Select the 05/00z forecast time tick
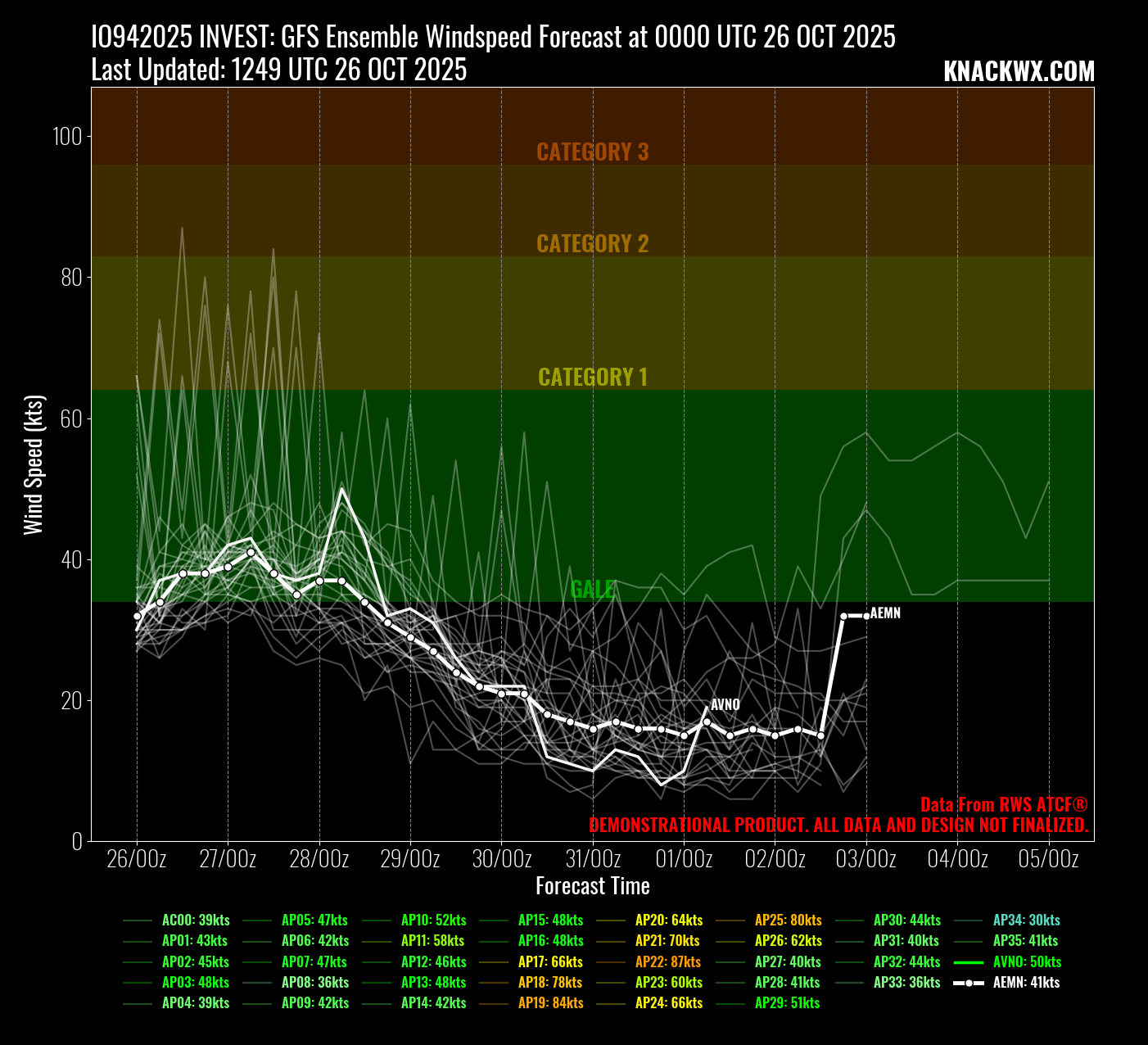1148x1045 pixels. point(1048,859)
